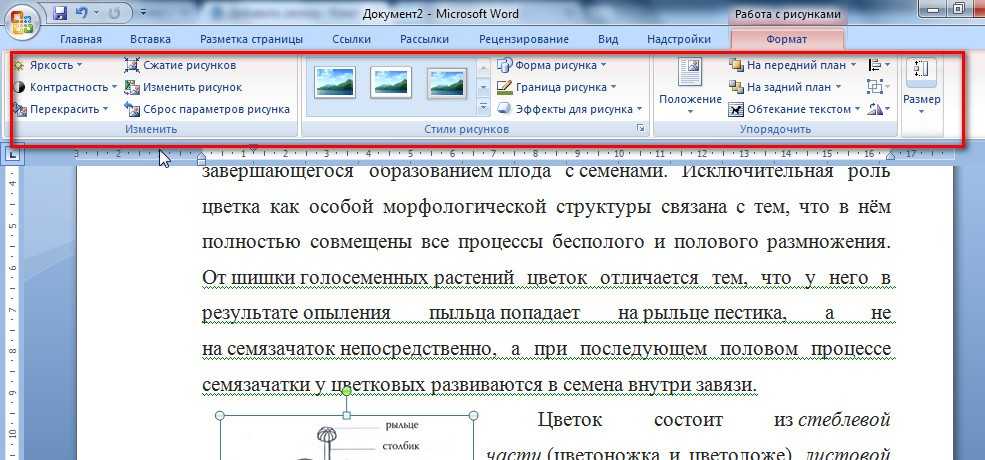The height and width of the screenshot is (460, 985).
Task: Click the tab stop selector on ruler corner
Action: (13, 154)
